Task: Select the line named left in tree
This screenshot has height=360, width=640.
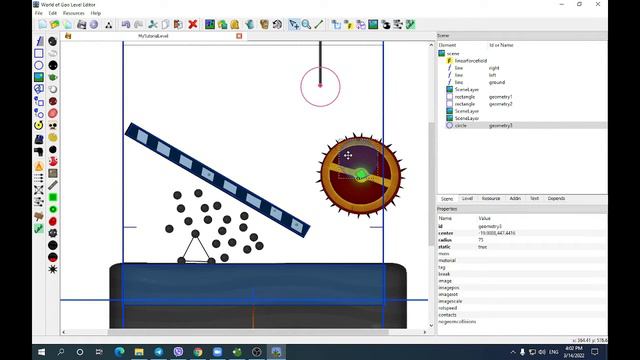Action: (492, 75)
